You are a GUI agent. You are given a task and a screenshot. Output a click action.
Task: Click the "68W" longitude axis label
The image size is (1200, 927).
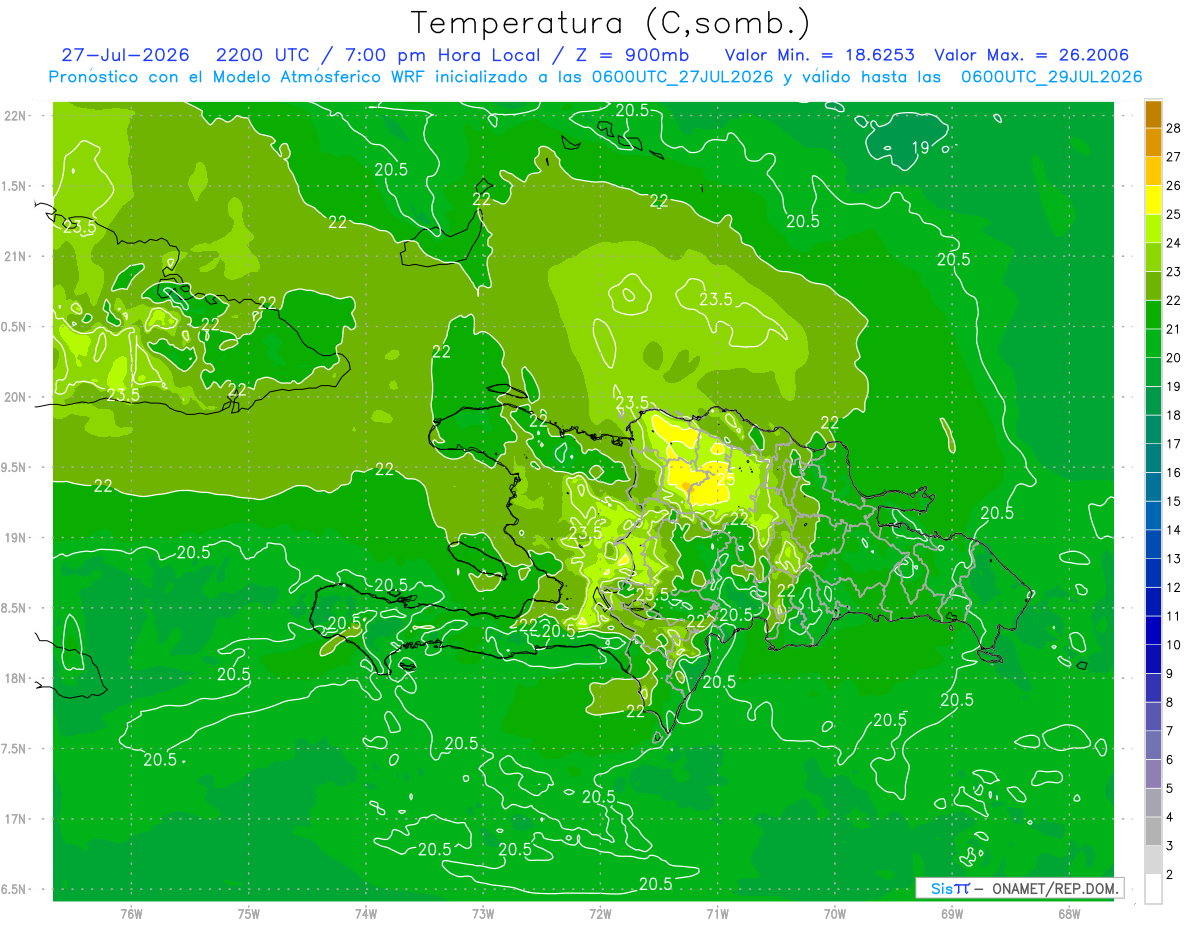[x=1068, y=914]
